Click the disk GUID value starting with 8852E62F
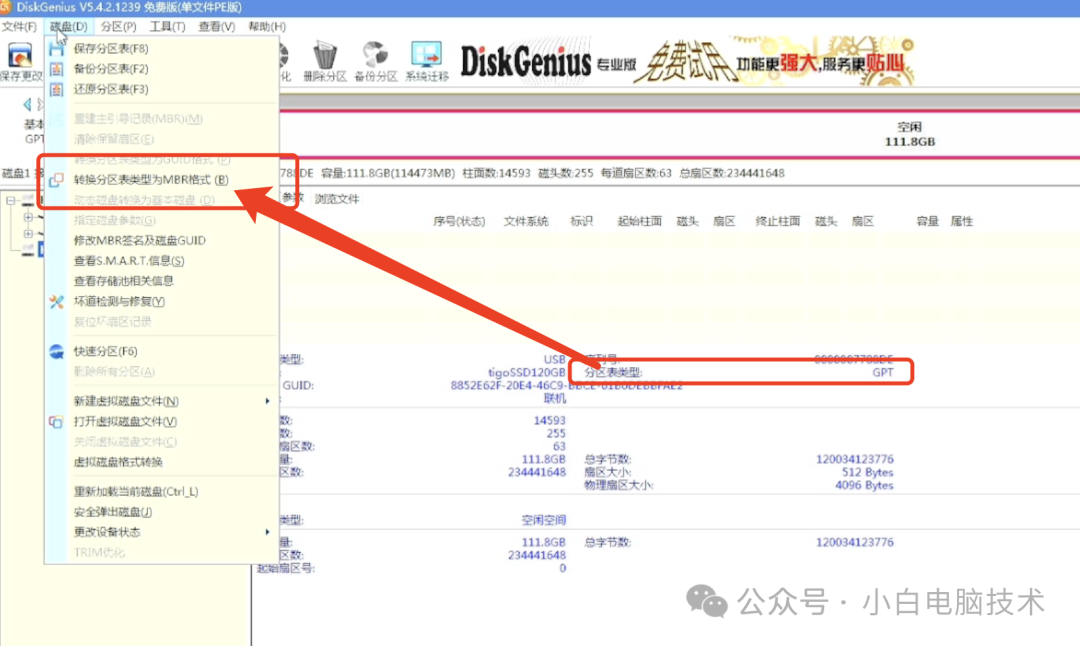 point(566,386)
